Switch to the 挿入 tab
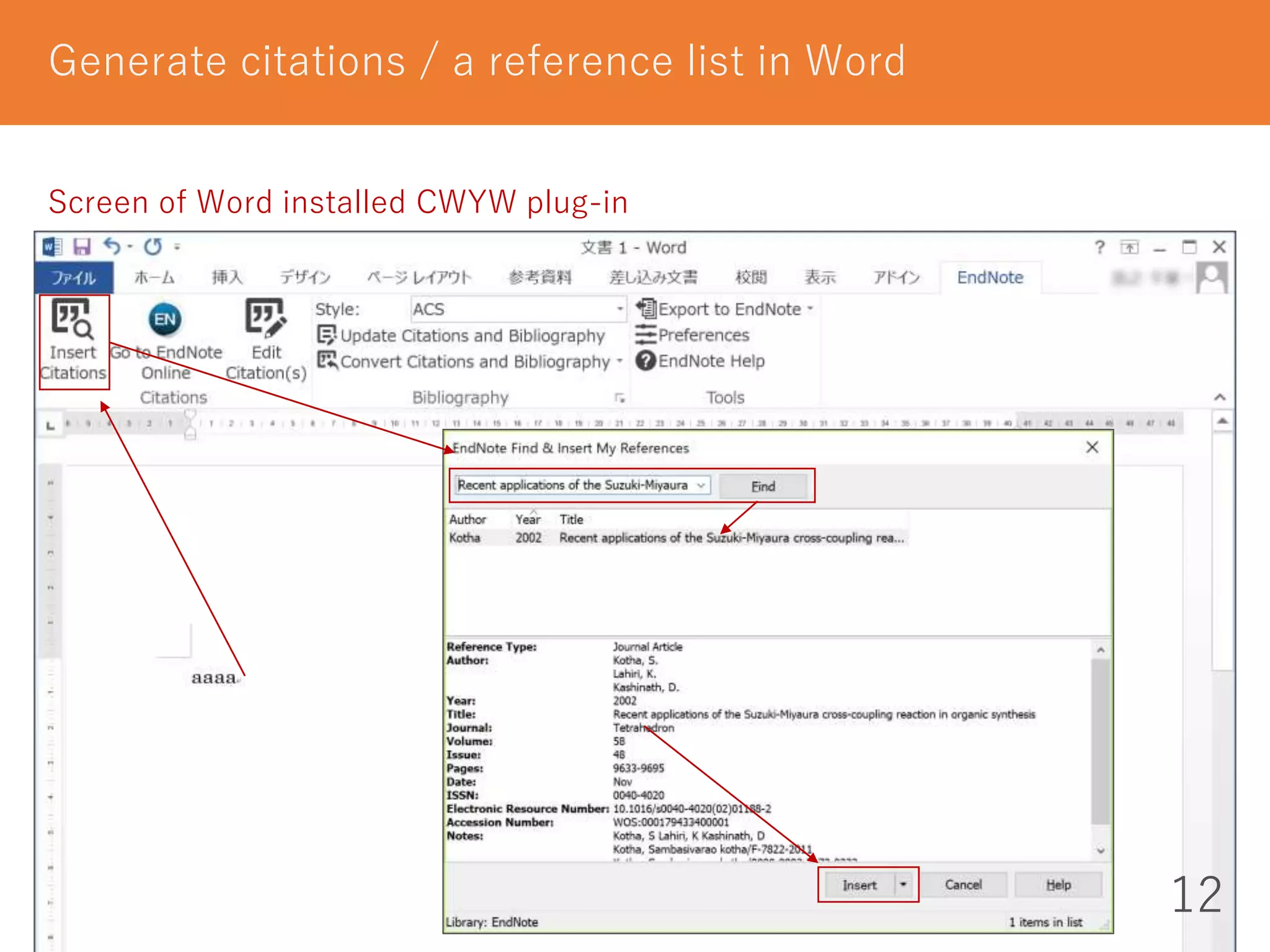This screenshot has width=1270, height=952. click(226, 277)
